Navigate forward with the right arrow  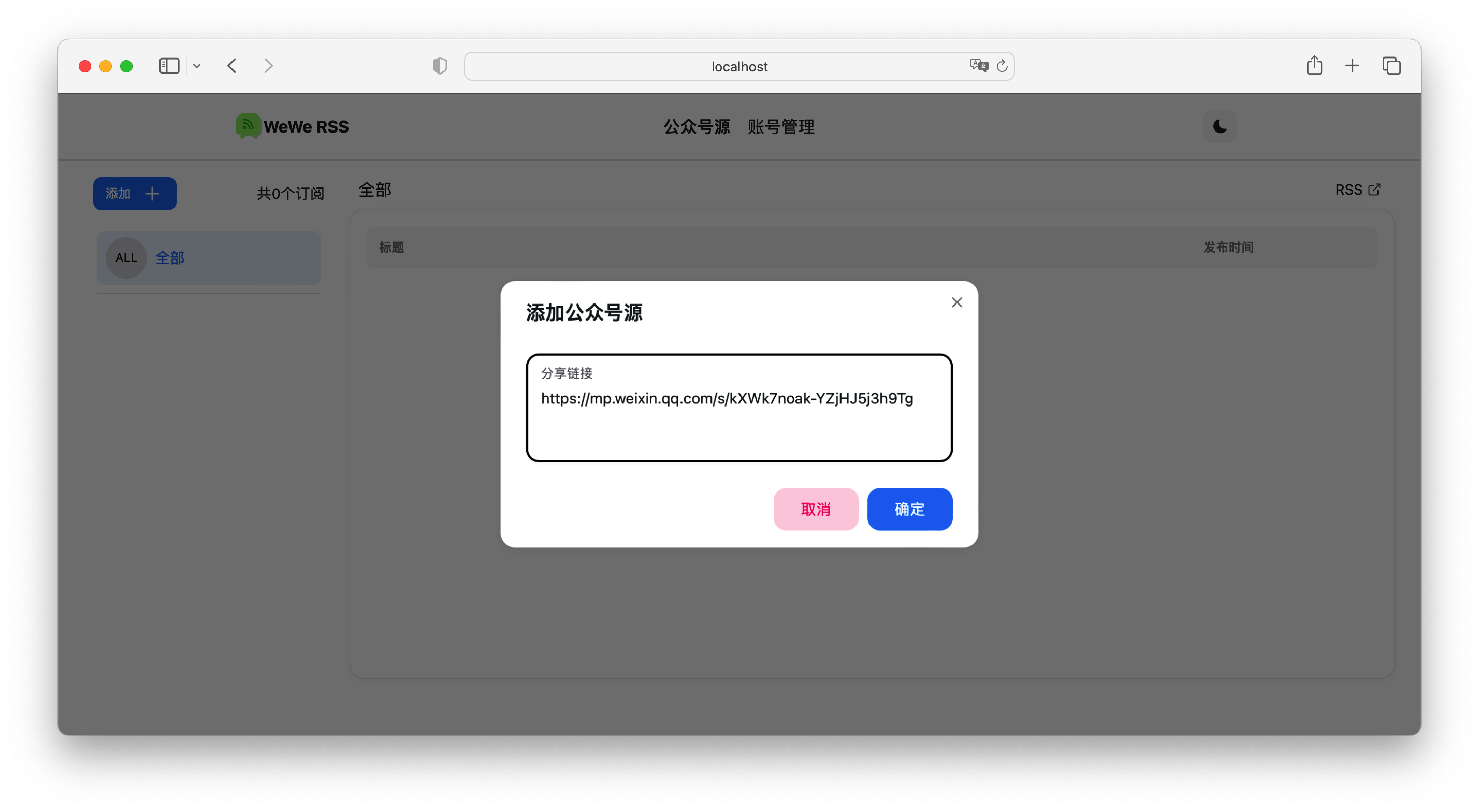[268, 65]
